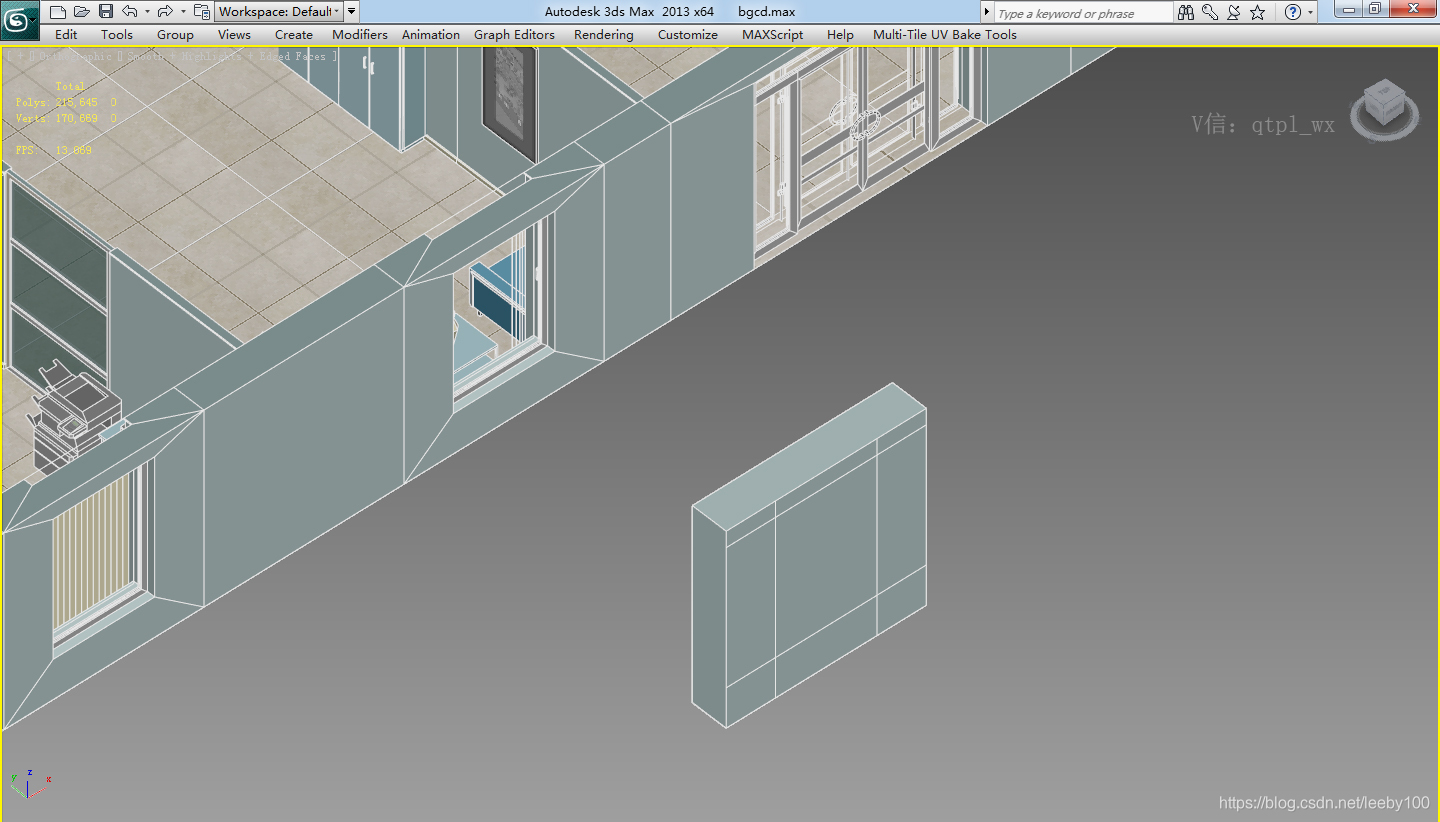Open Favorites star icon
Image resolution: width=1440 pixels, height=822 pixels.
coord(1258,13)
